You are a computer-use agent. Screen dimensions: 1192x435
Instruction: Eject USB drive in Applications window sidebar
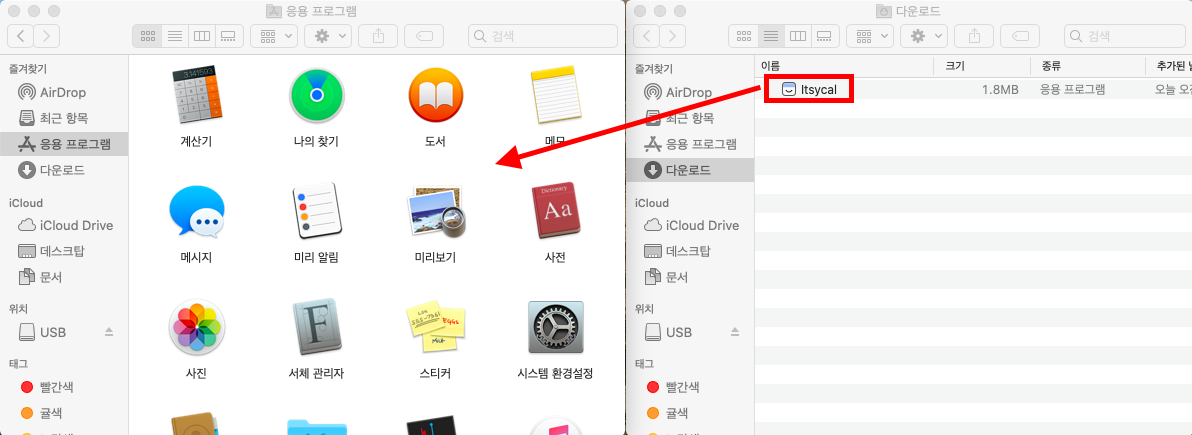tap(109, 332)
